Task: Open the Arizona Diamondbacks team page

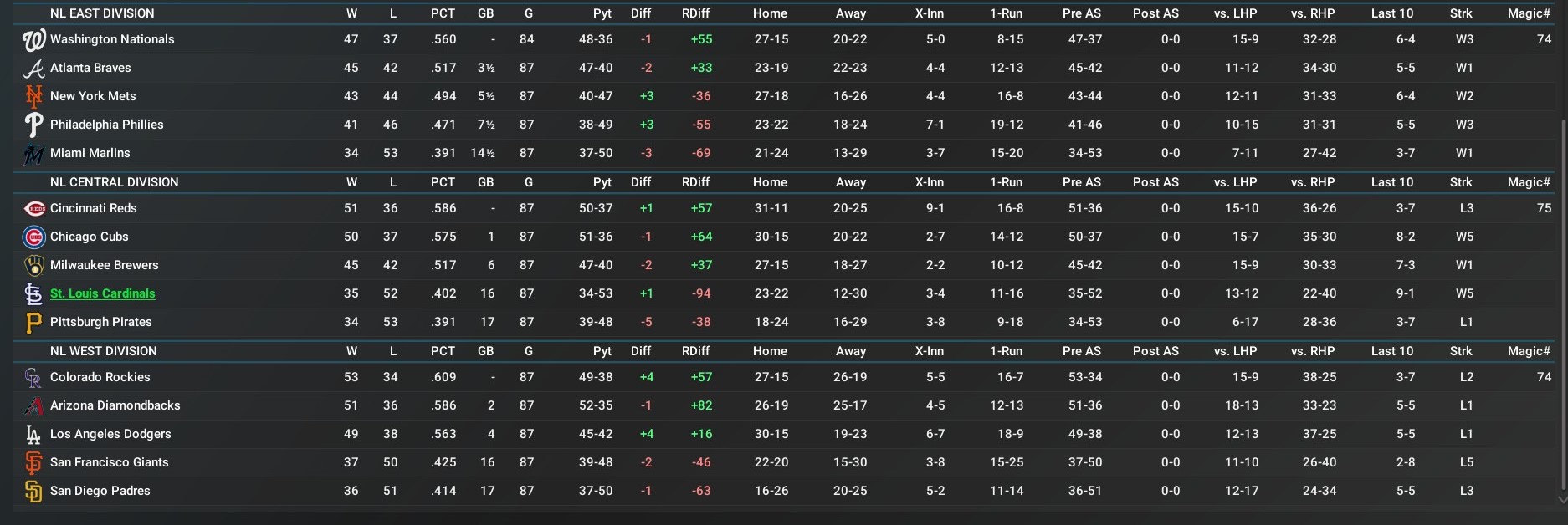Action: [115, 405]
